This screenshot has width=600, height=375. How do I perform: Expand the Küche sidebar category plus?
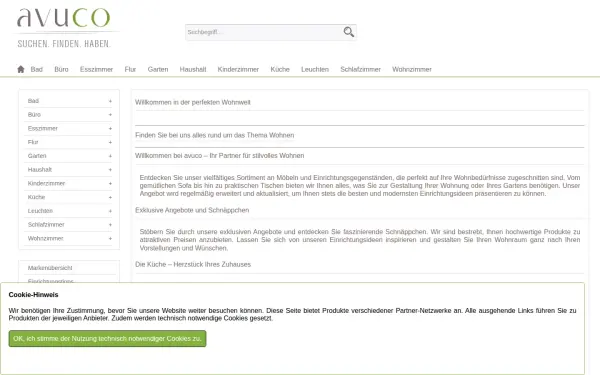click(110, 197)
